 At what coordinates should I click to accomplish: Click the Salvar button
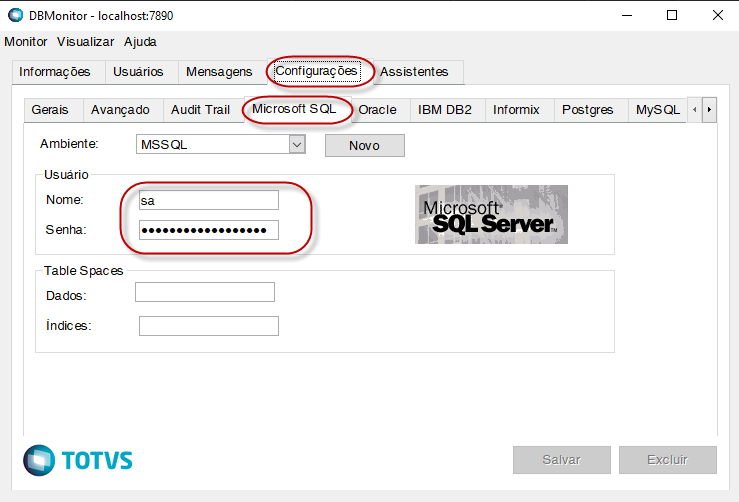(x=562, y=460)
